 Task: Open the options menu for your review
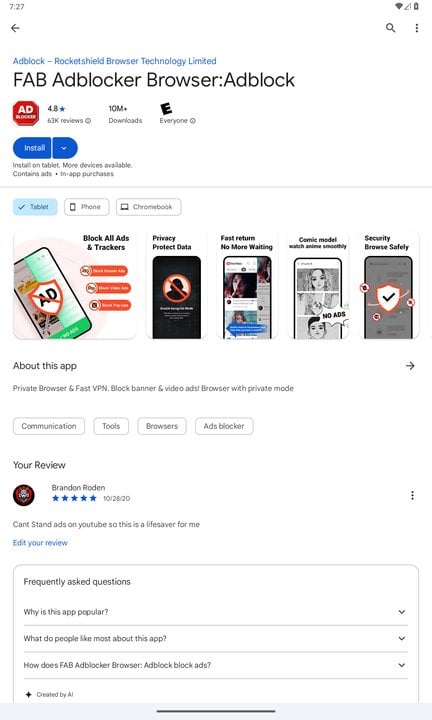pos(412,495)
